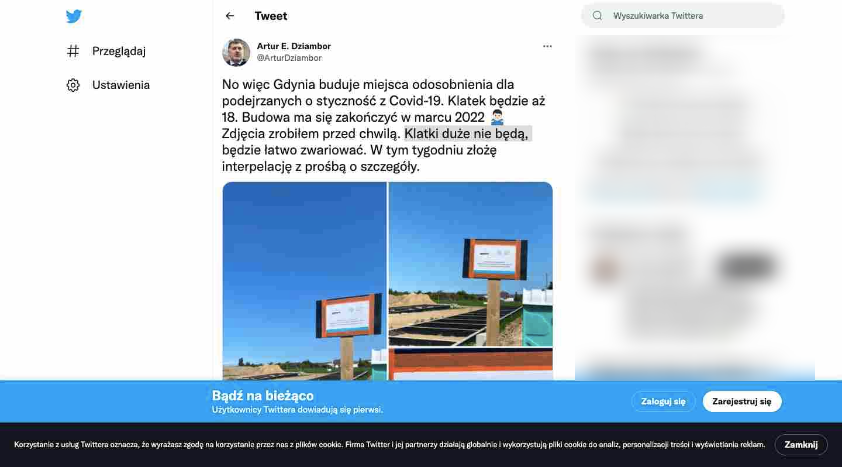Open the lower right orange tweet photo
The width and height of the screenshot is (842, 467).
[x=470, y=364]
